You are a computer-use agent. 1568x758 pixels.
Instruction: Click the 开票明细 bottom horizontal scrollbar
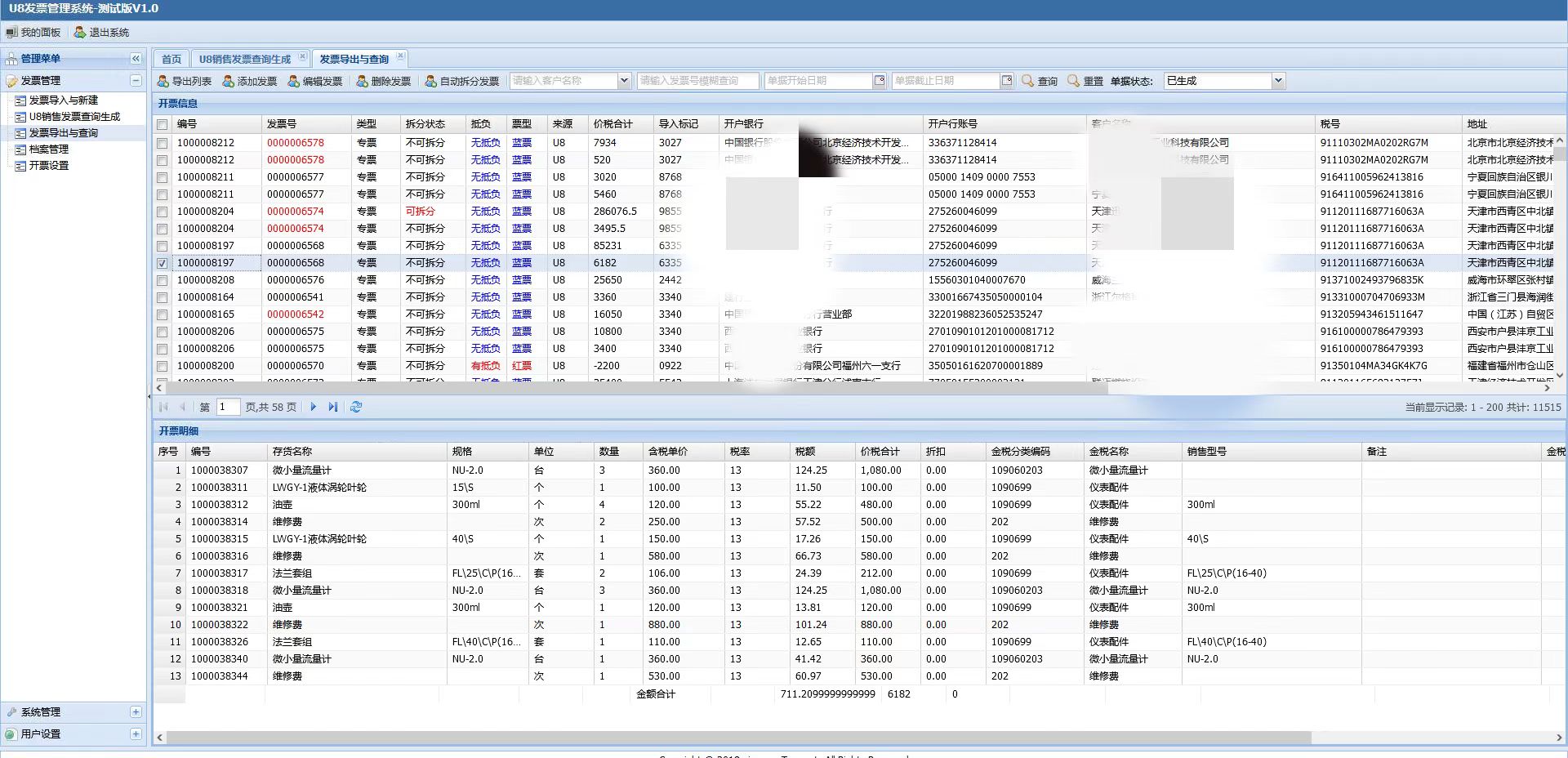739,738
